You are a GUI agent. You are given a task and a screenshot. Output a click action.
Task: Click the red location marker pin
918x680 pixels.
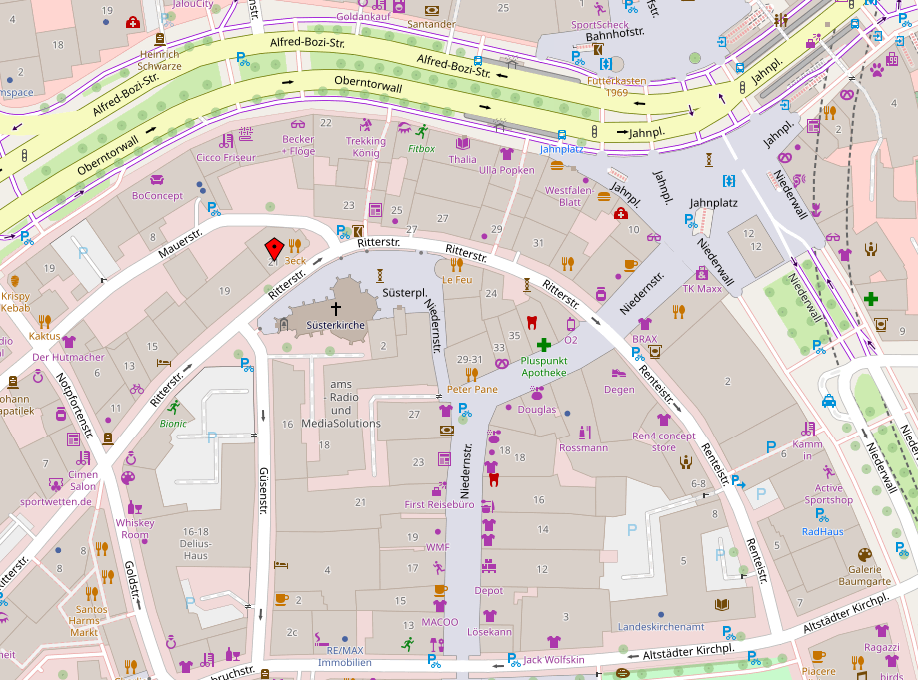point(272,248)
